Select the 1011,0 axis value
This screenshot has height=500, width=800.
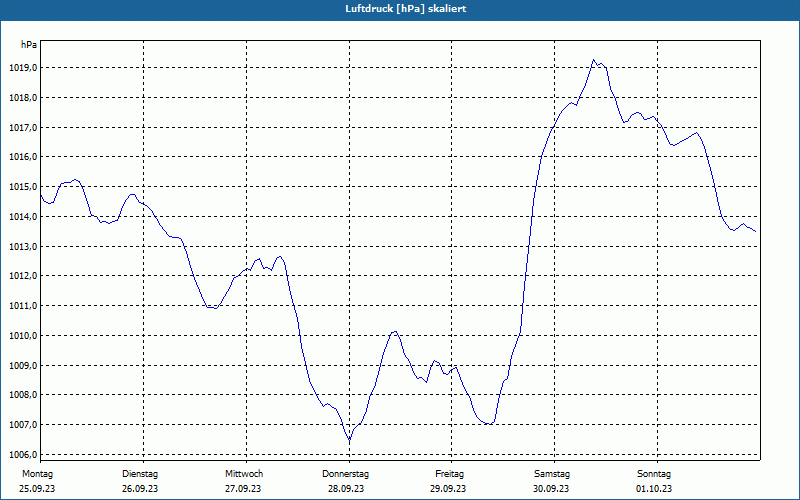pos(23,306)
